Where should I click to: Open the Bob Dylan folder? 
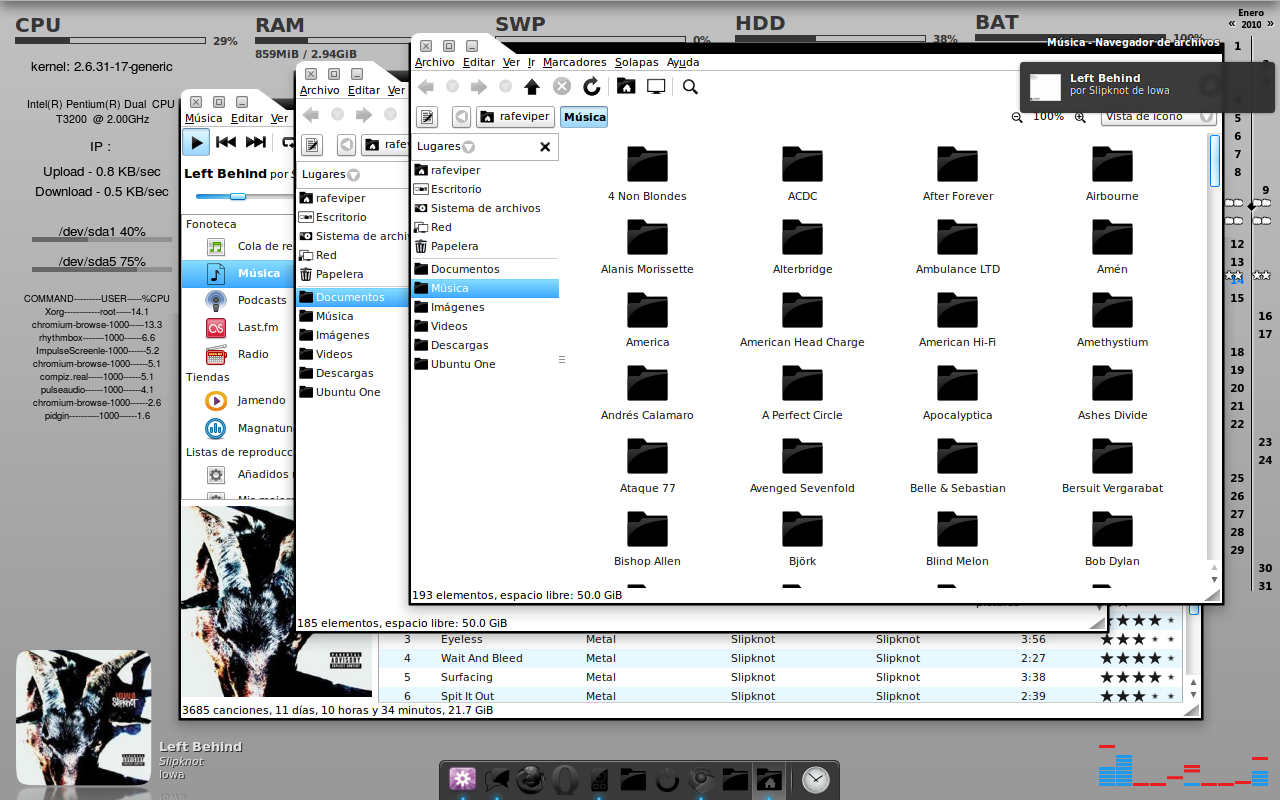click(x=1112, y=539)
